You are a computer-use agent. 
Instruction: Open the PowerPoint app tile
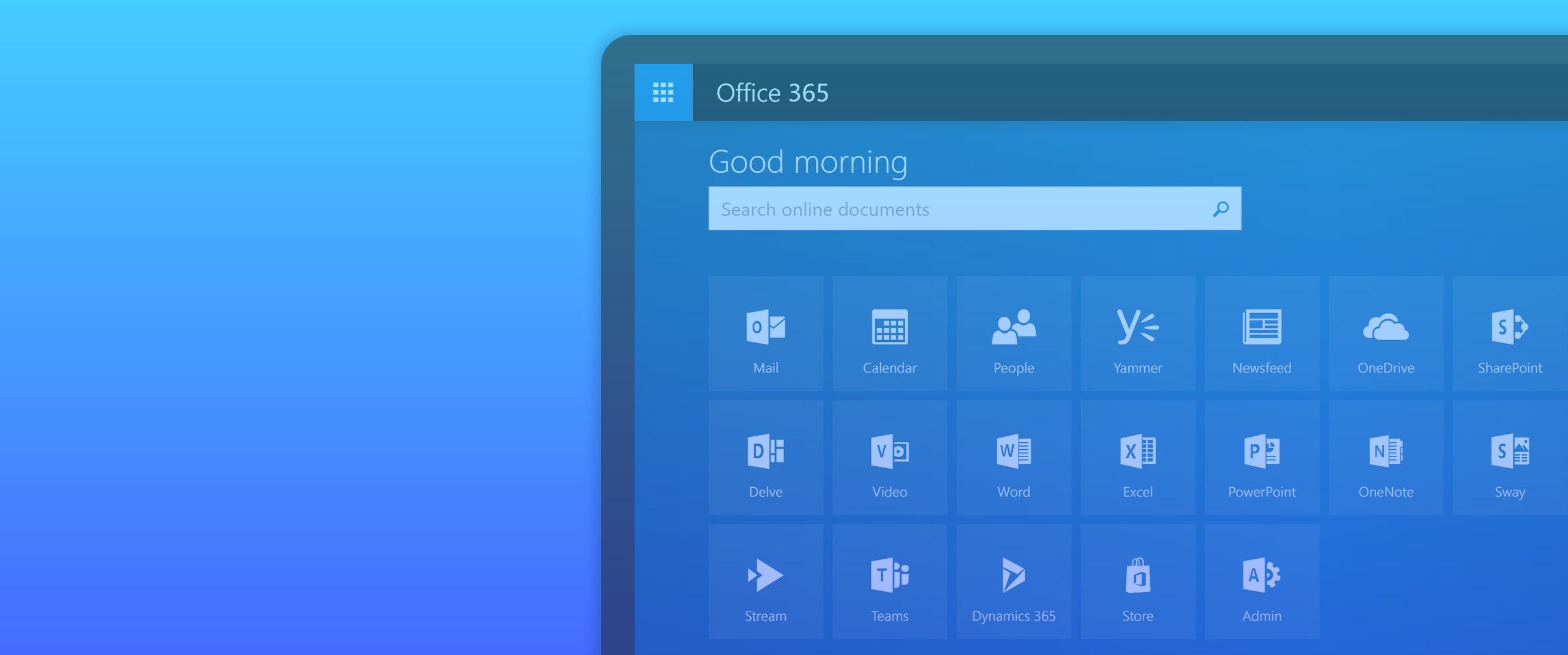(1262, 458)
